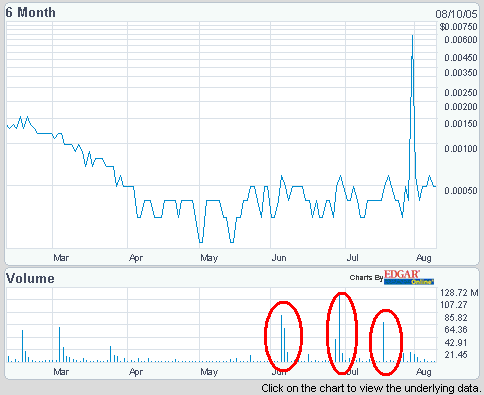The image size is (484, 395).
Task: Click 'Apr' under the price chart
Action: (136, 258)
